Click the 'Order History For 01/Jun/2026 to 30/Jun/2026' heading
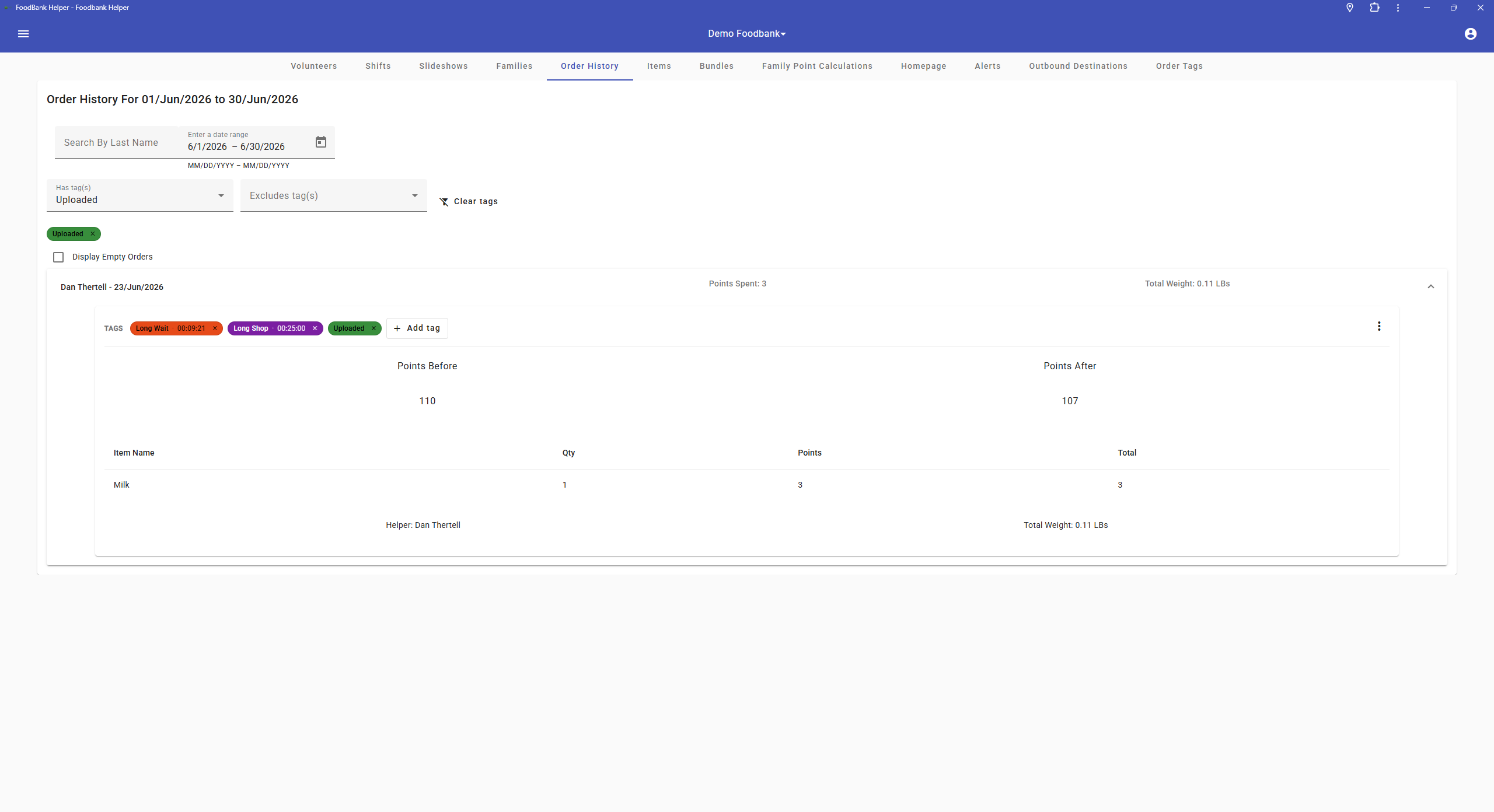The image size is (1494, 812). tap(172, 99)
